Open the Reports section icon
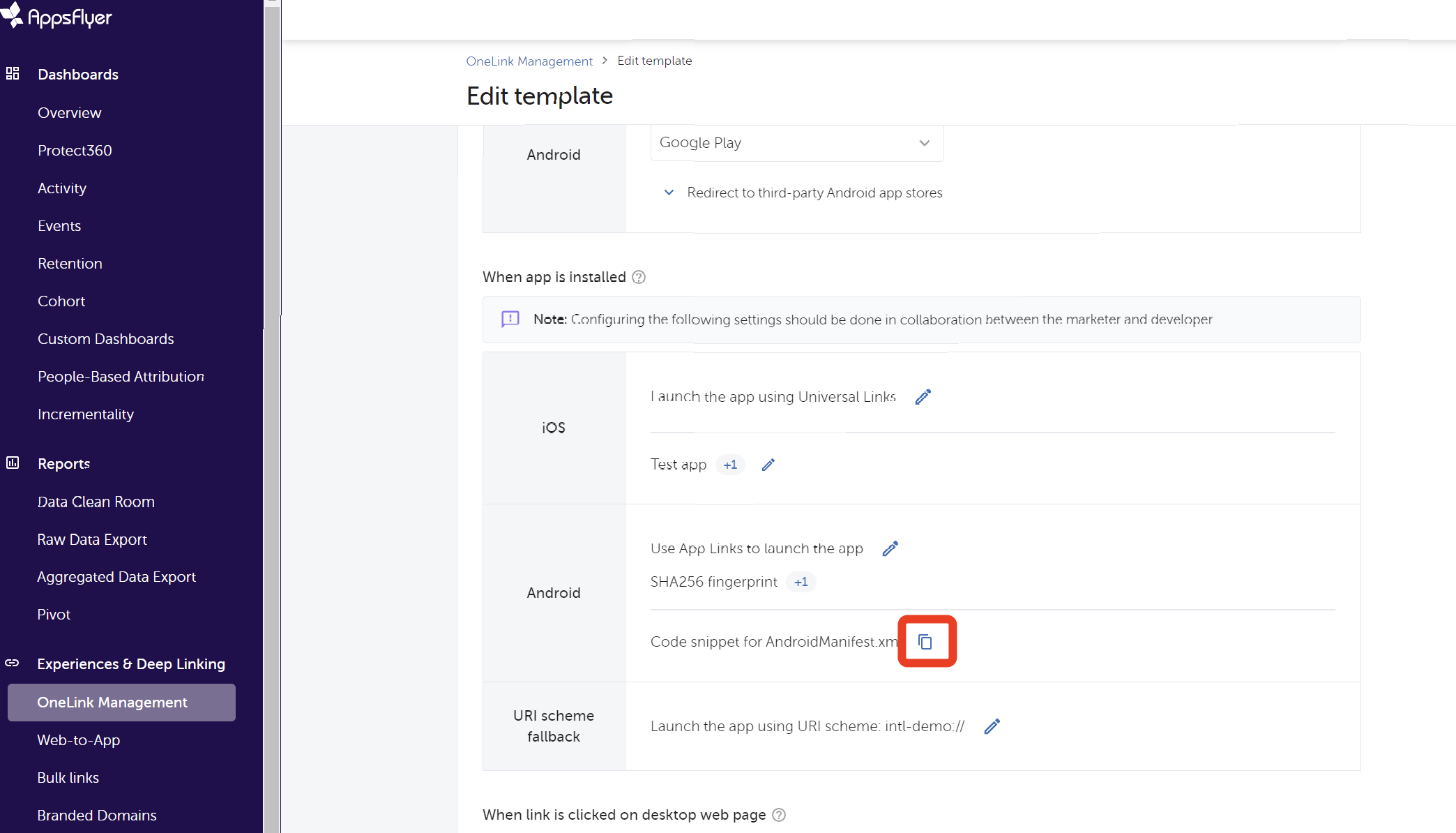The width and height of the screenshot is (1456, 833). [x=13, y=463]
